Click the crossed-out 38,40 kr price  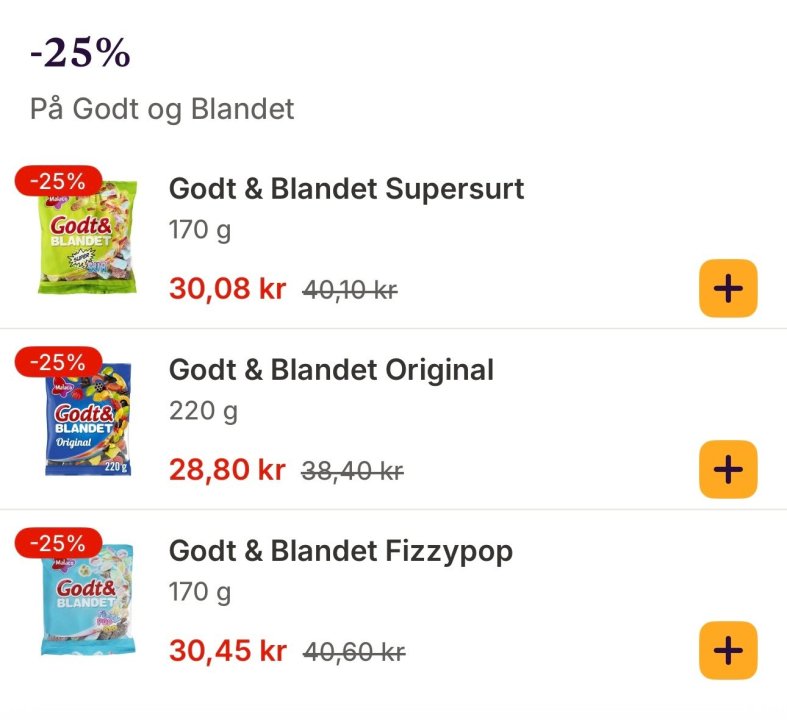[x=352, y=472]
